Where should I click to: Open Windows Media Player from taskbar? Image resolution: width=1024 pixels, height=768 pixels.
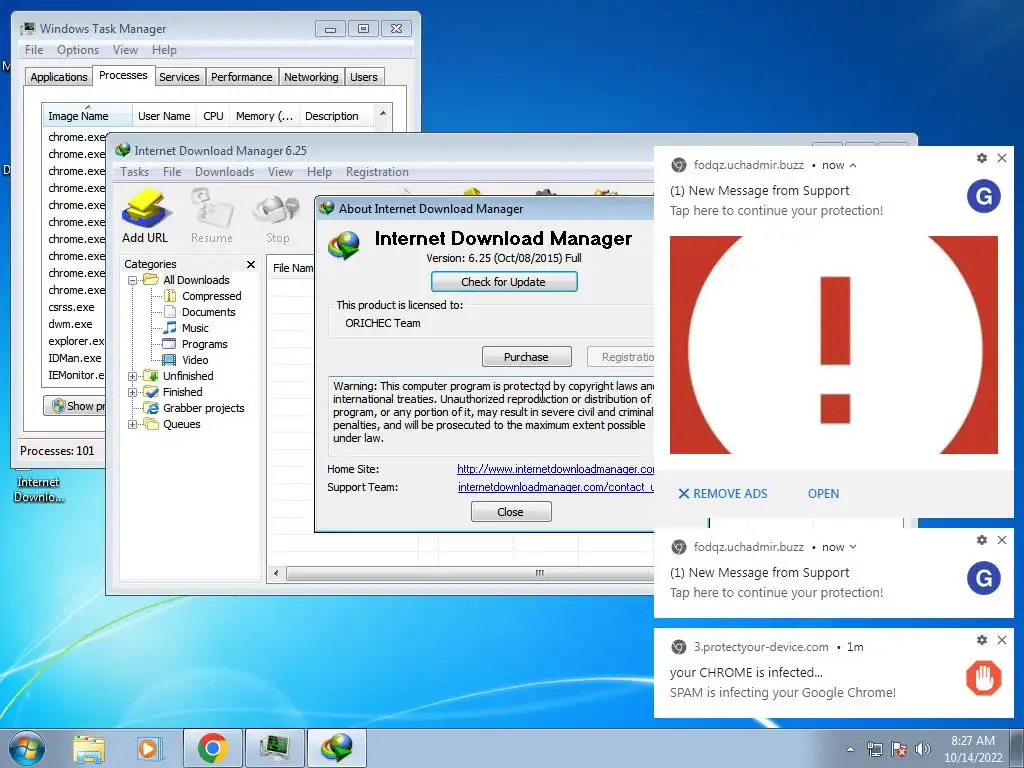point(148,748)
